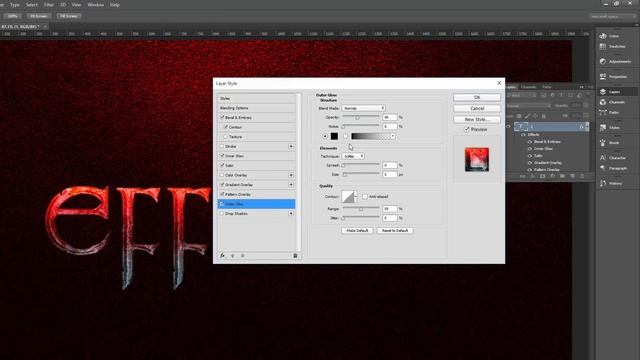Click add layer style fx icon in Layers panel
Viewport: 640px width, 360px height.
(x=533, y=176)
